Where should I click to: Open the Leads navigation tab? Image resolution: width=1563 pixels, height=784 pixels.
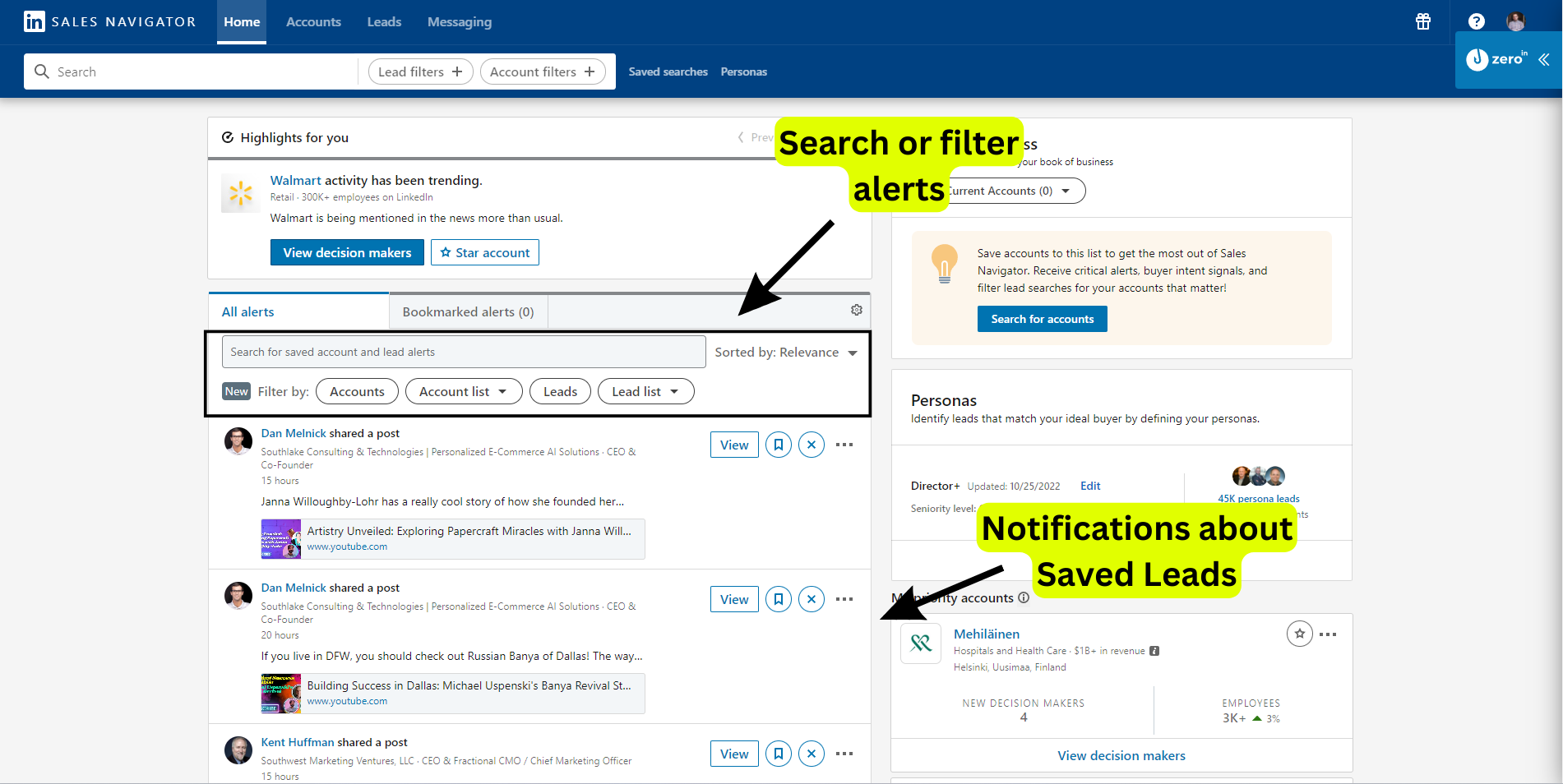(384, 22)
